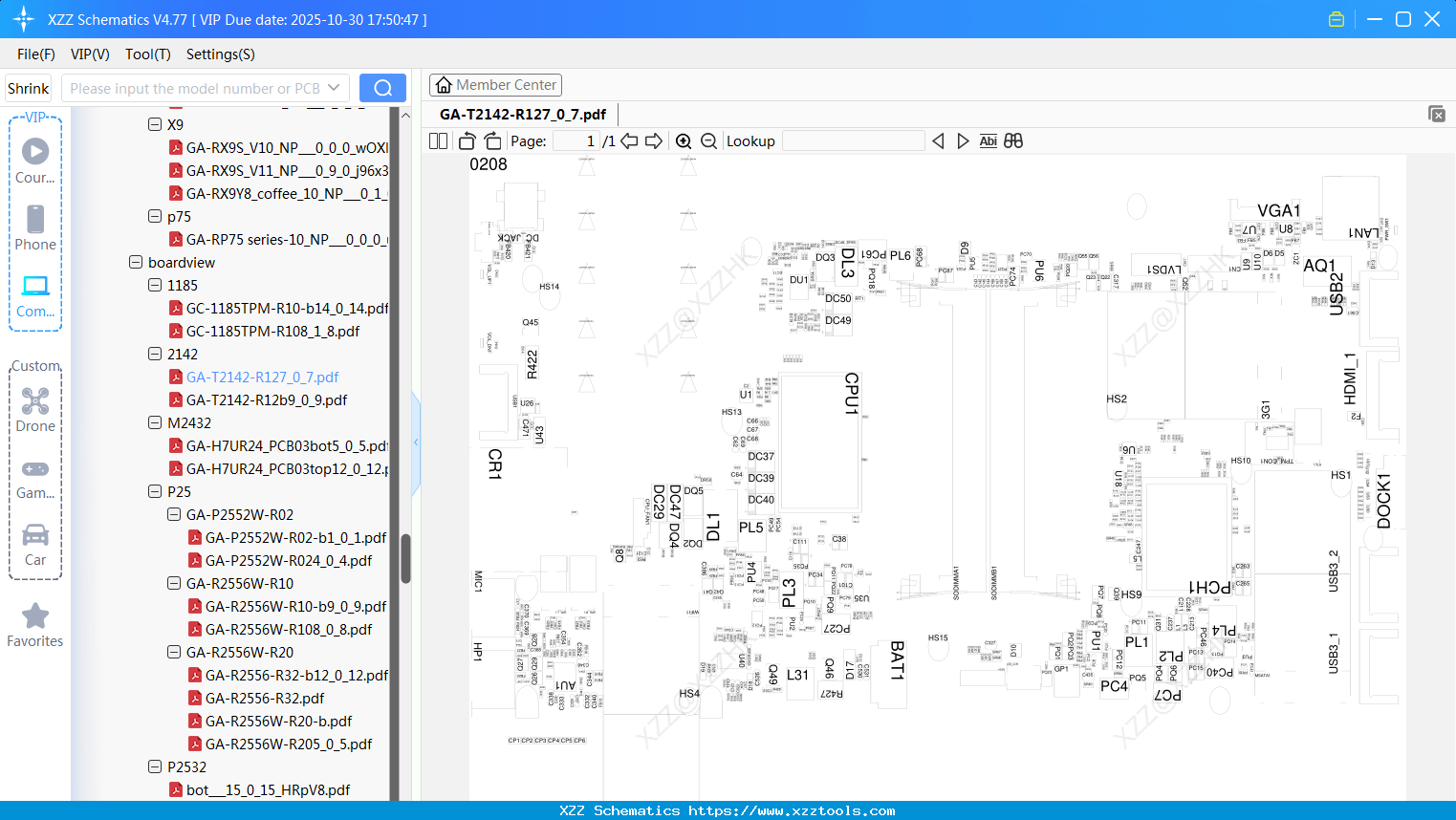Open the Drone category in sidebar

pyautogui.click(x=35, y=410)
